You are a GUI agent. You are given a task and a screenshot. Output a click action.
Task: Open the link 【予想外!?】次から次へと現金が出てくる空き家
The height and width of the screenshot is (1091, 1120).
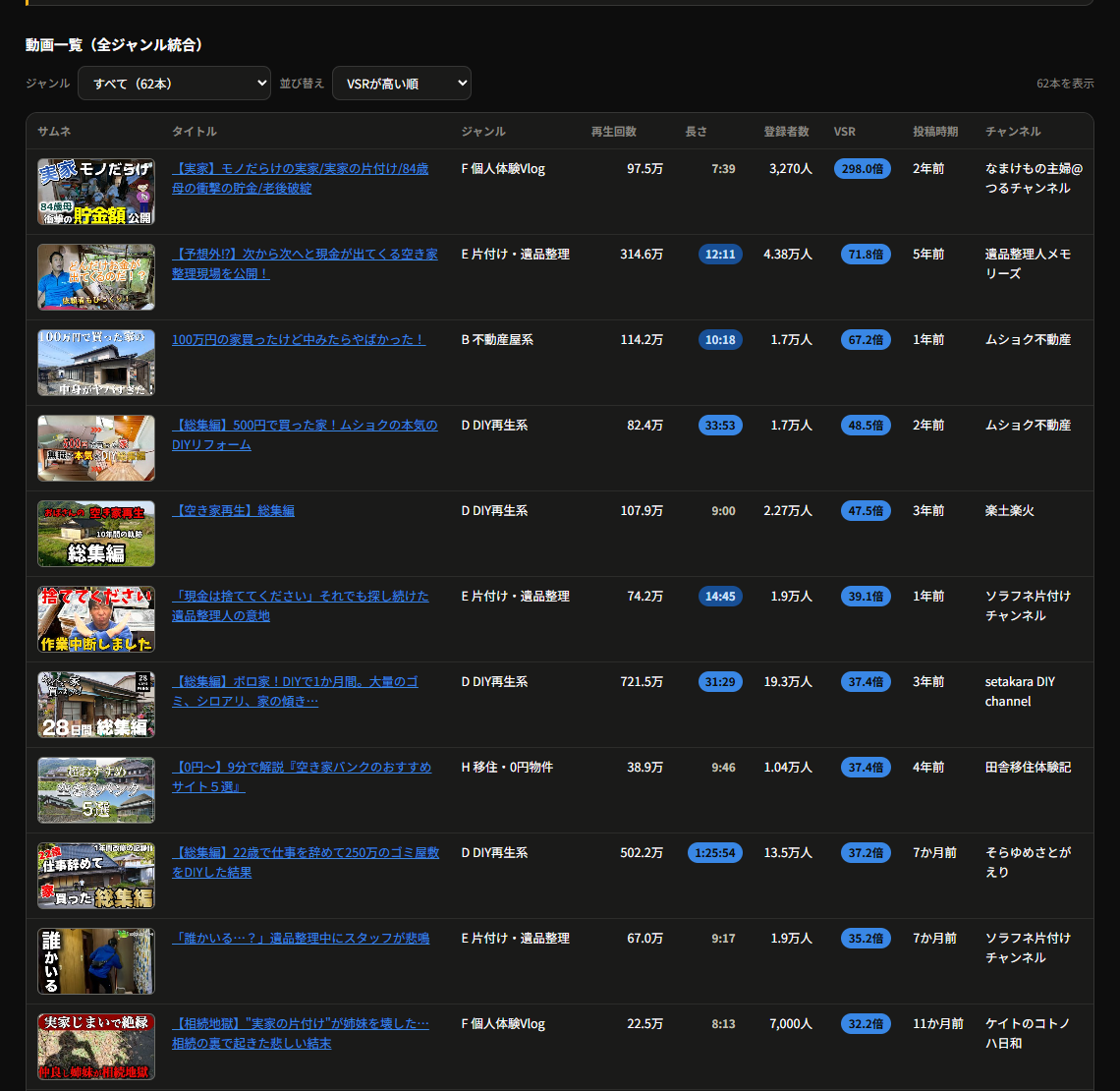coord(305,263)
